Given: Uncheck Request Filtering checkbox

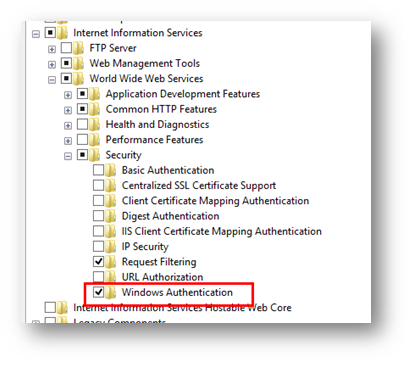Looking at the screenshot, I should pos(98,262).
